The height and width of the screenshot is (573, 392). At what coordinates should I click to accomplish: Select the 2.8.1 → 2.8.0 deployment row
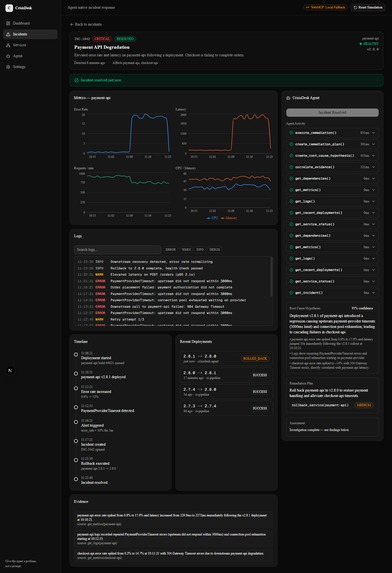click(226, 358)
